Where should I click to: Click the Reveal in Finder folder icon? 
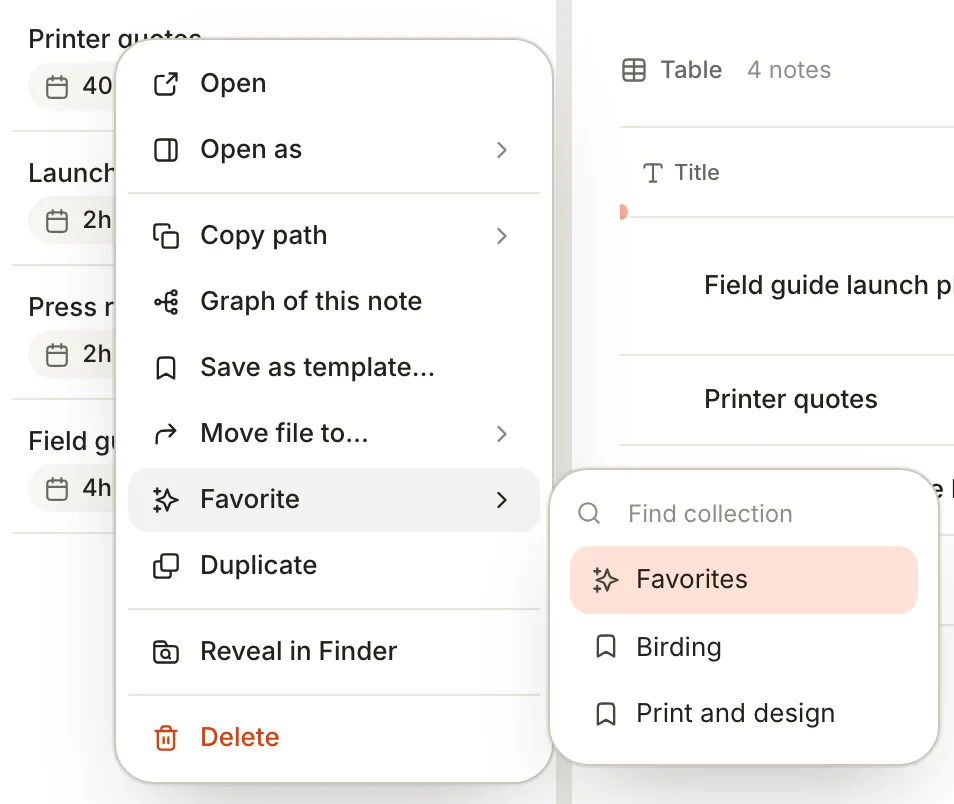[x=165, y=652]
